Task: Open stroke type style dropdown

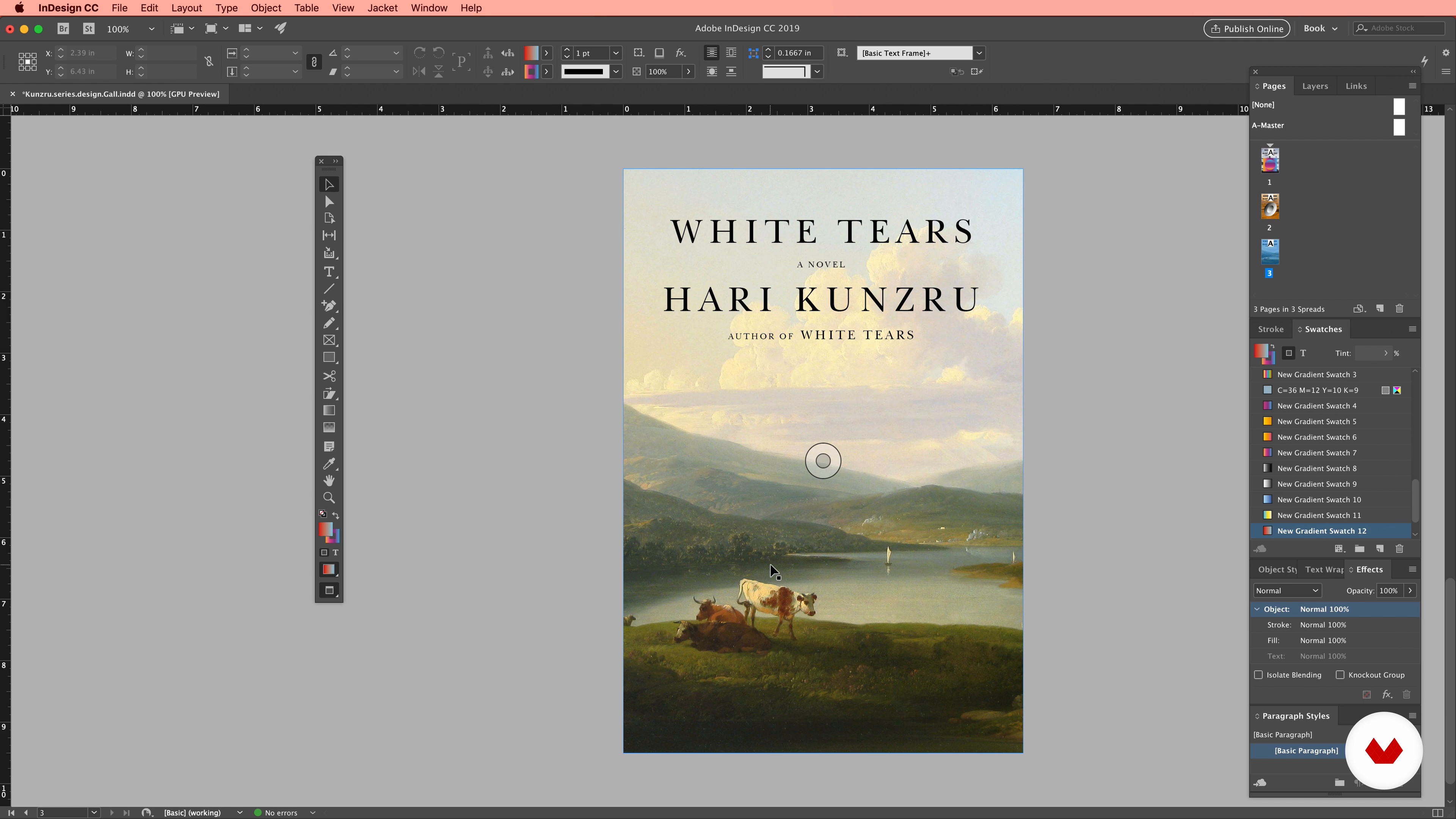Action: pos(616,72)
